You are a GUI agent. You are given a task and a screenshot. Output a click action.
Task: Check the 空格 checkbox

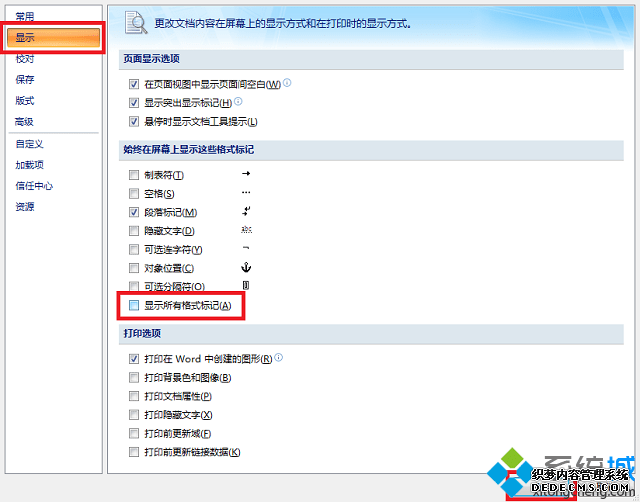pyautogui.click(x=134, y=194)
